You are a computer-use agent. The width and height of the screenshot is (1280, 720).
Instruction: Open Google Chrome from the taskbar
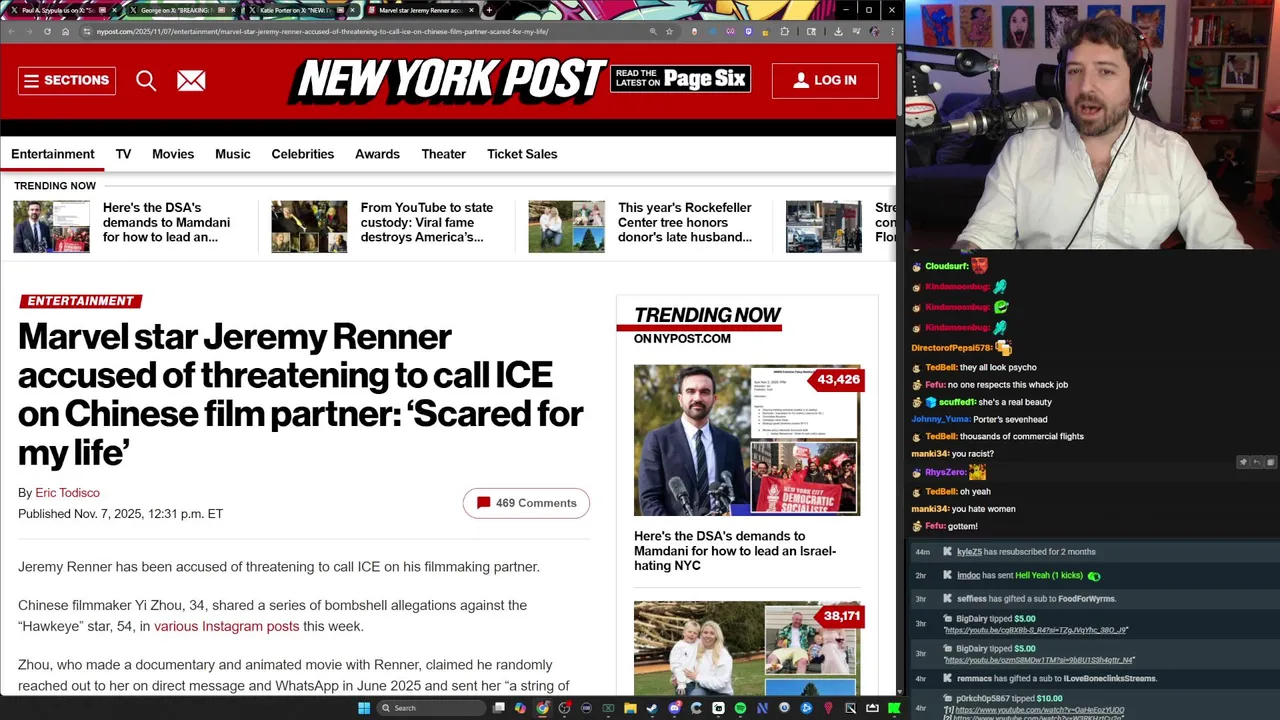point(542,708)
